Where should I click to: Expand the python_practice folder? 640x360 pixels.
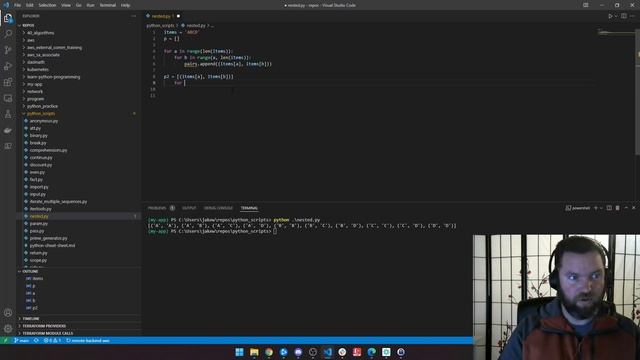[42, 106]
